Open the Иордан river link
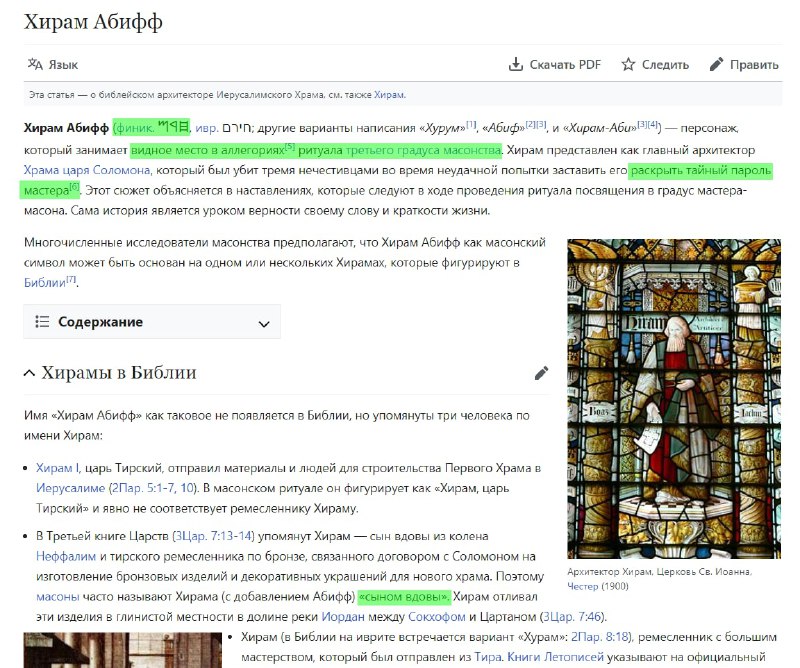The image size is (800, 668). 343,617
